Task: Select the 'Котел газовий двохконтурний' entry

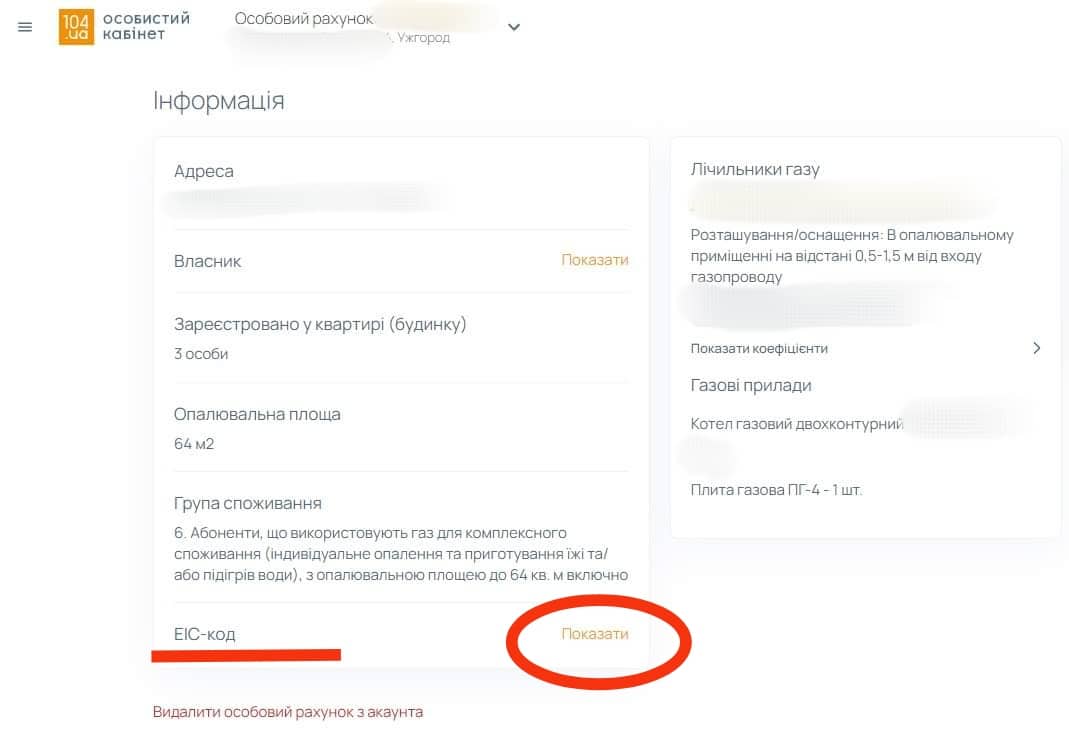Action: 797,424
